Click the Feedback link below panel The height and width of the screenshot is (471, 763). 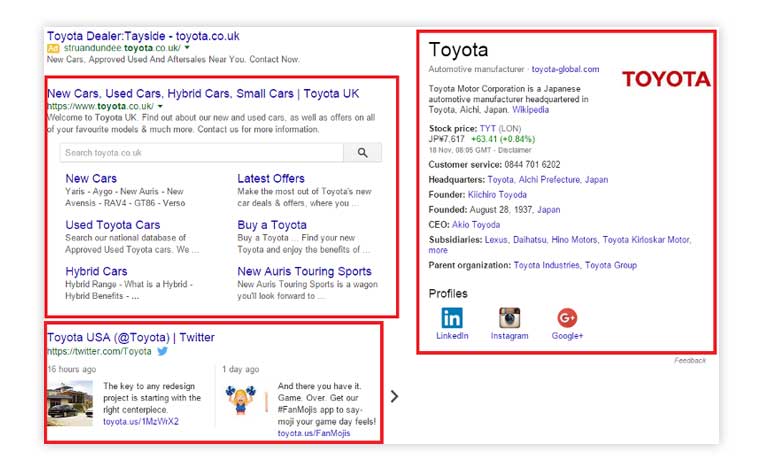pos(690,361)
